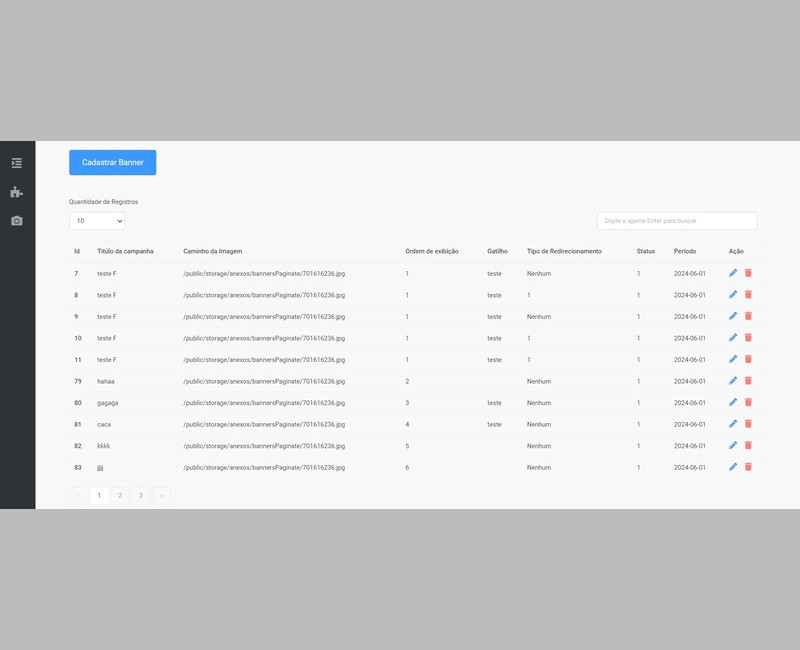Open the Quantidade de Registros dropdown
The image size is (800, 650).
(97, 221)
